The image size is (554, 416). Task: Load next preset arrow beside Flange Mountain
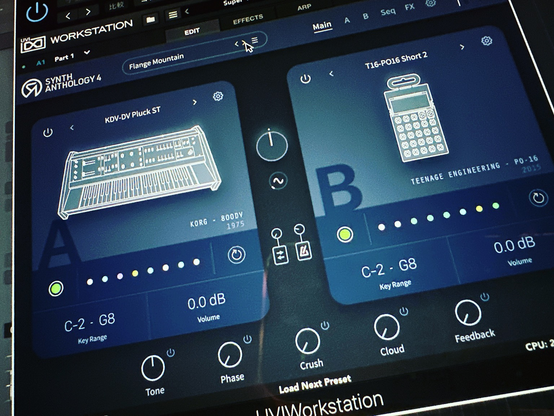244,42
